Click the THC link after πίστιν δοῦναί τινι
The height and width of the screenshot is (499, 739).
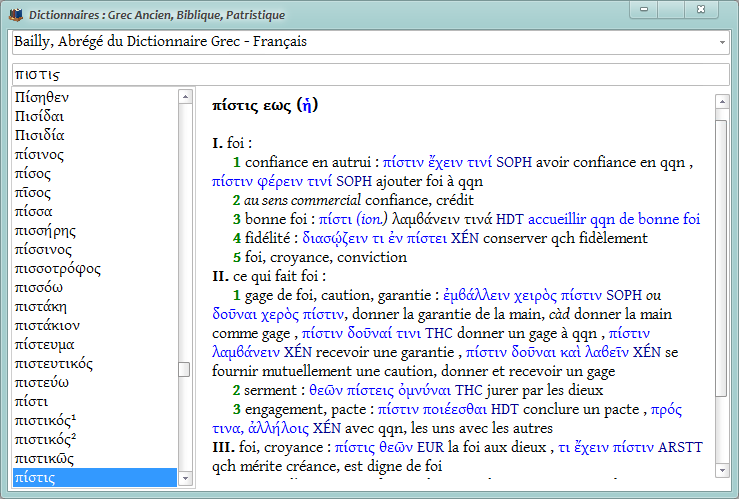pos(438,333)
